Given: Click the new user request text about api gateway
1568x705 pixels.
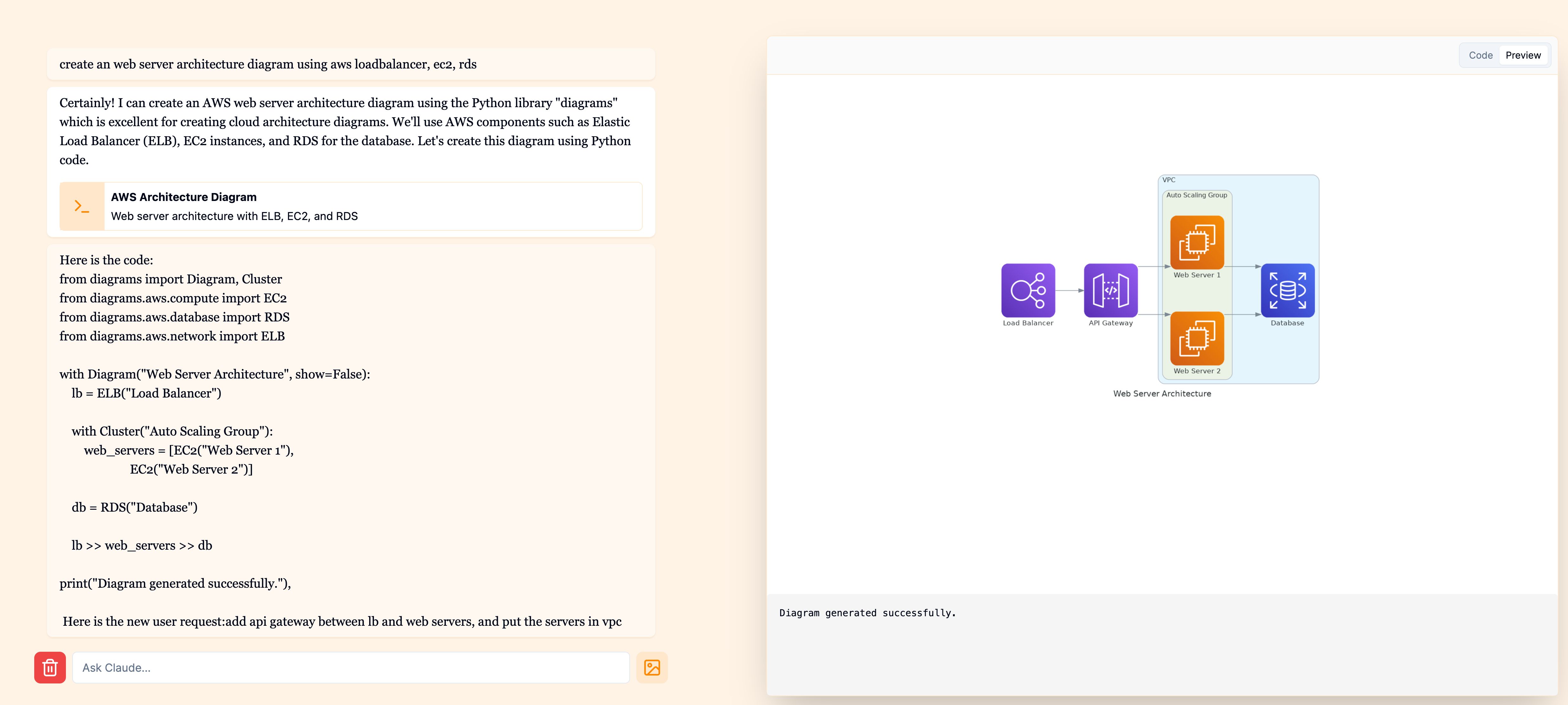Looking at the screenshot, I should [x=342, y=622].
